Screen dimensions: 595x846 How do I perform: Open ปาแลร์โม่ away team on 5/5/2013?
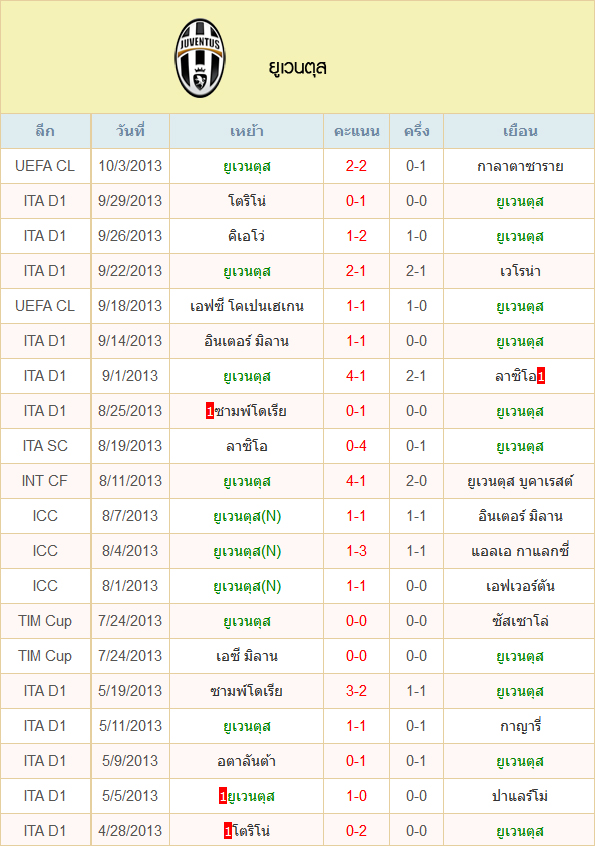[520, 796]
